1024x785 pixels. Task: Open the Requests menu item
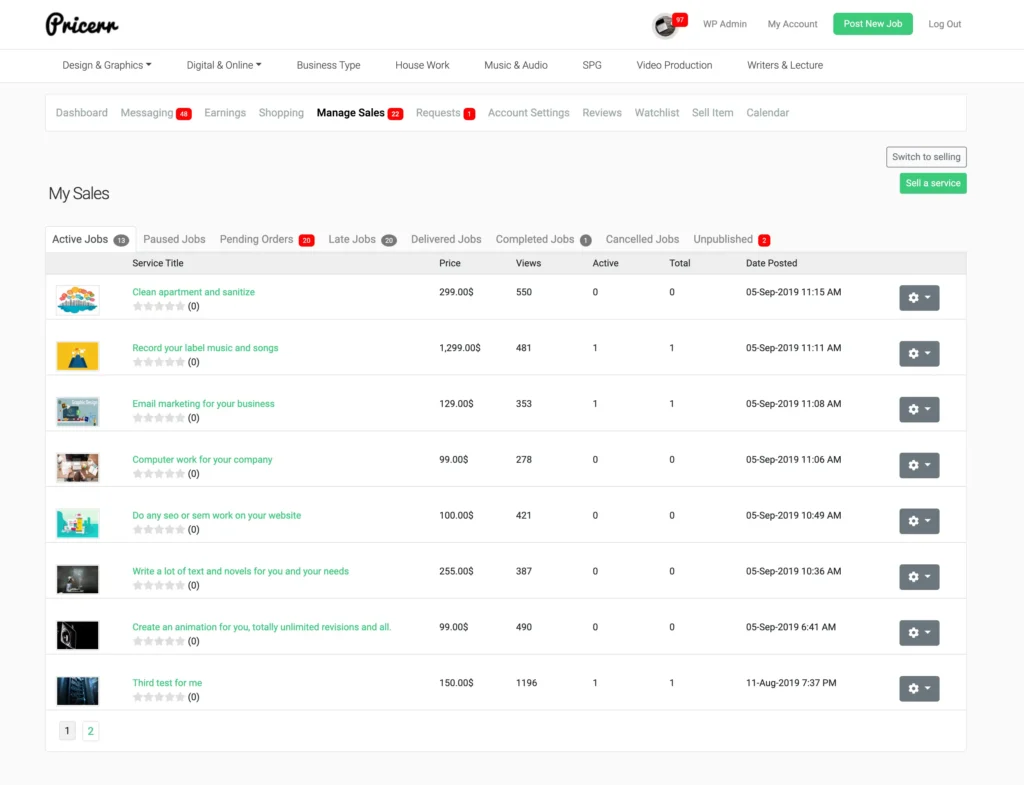point(445,113)
